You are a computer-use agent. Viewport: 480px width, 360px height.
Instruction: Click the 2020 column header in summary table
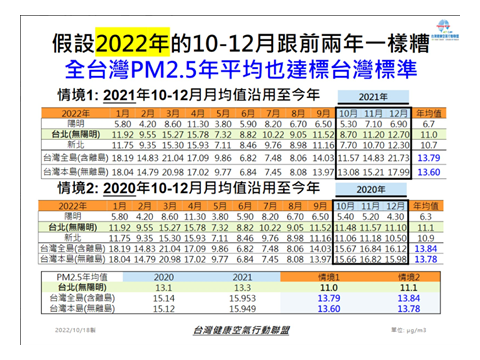(x=164, y=277)
